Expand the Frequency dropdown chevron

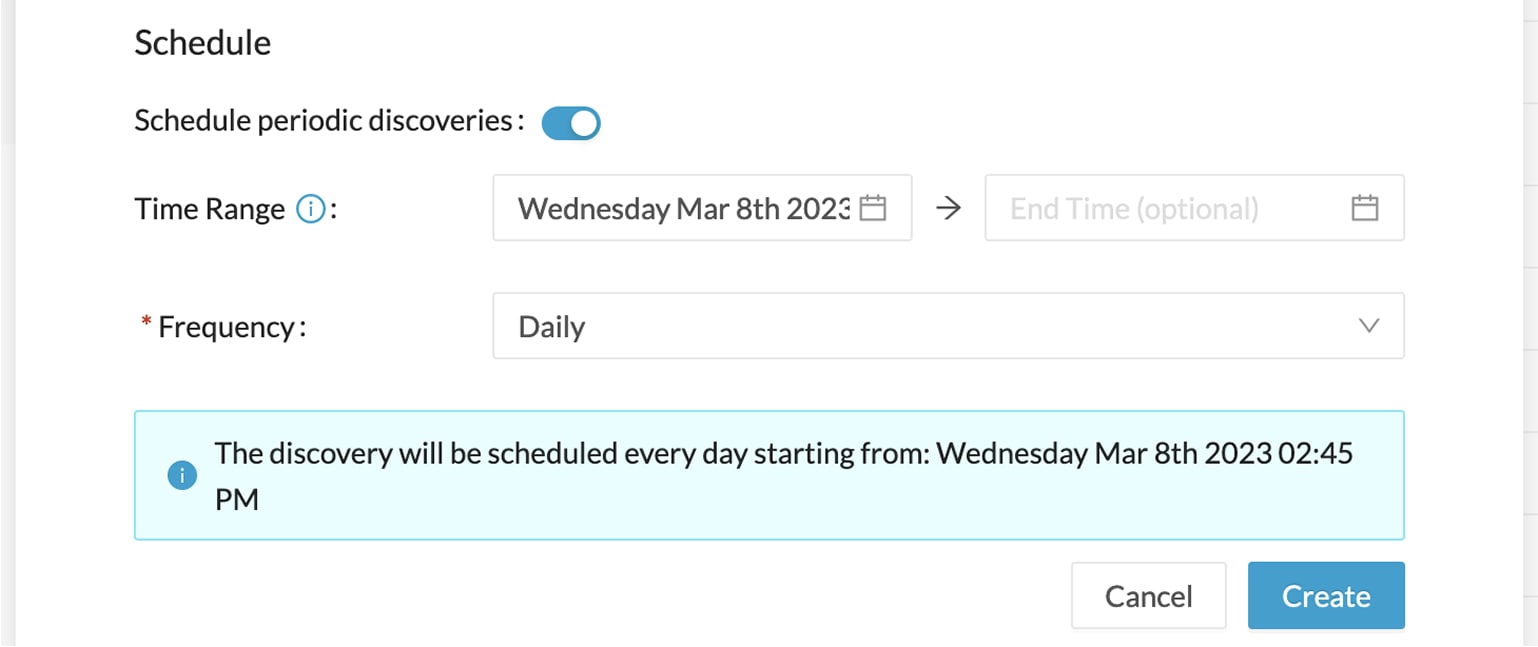coord(1369,326)
